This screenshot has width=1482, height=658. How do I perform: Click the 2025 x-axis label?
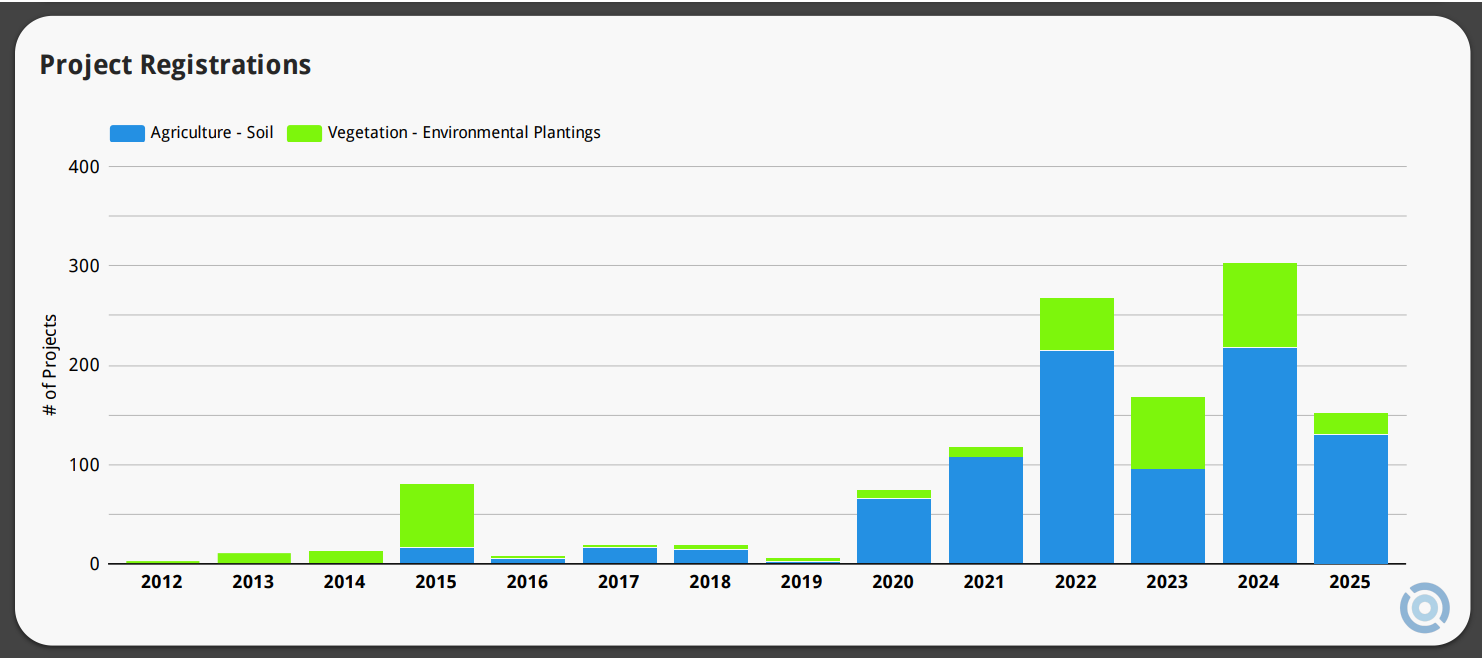[1350, 582]
